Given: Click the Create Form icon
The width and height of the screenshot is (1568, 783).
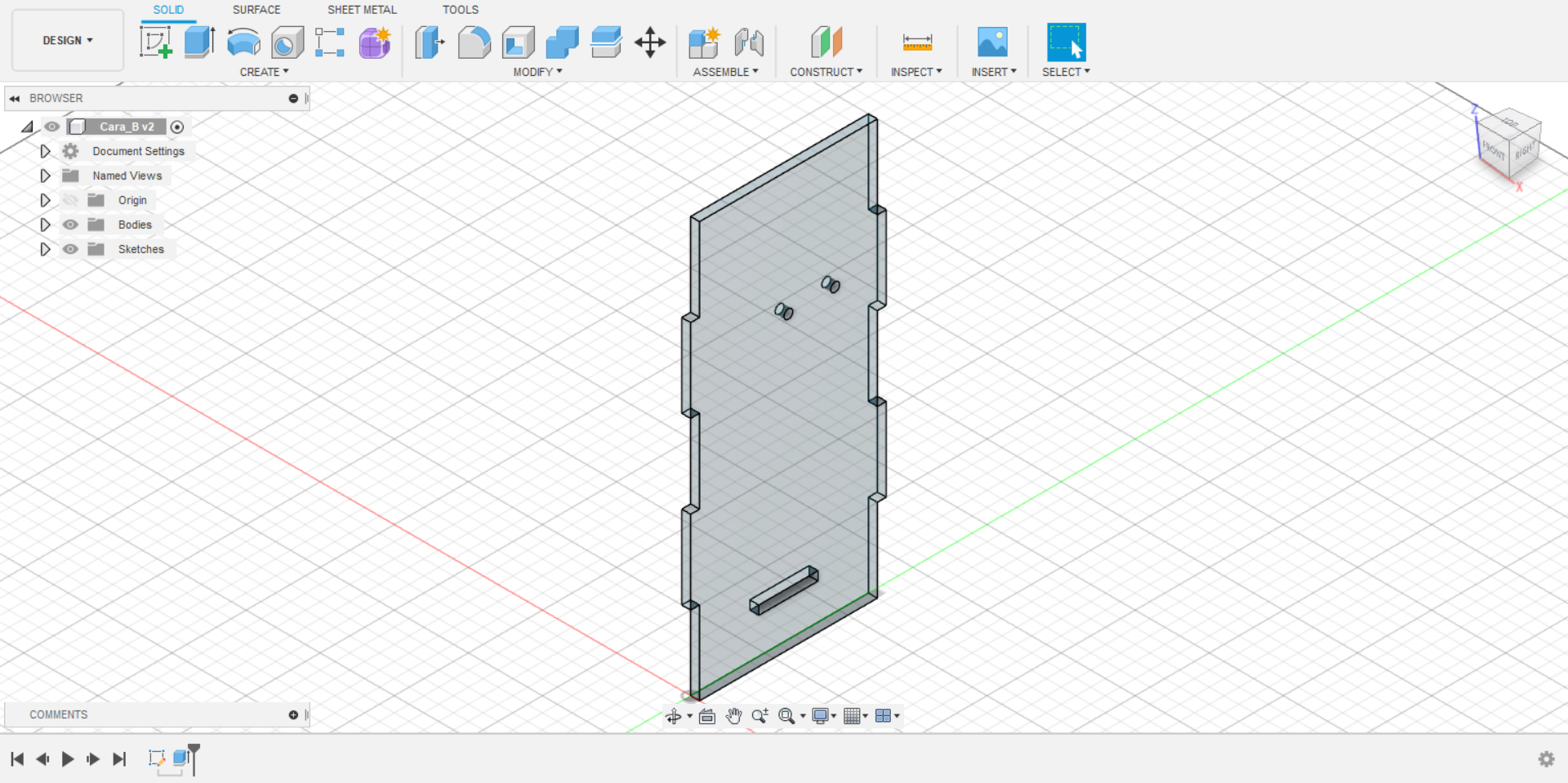Looking at the screenshot, I should pos(375,42).
